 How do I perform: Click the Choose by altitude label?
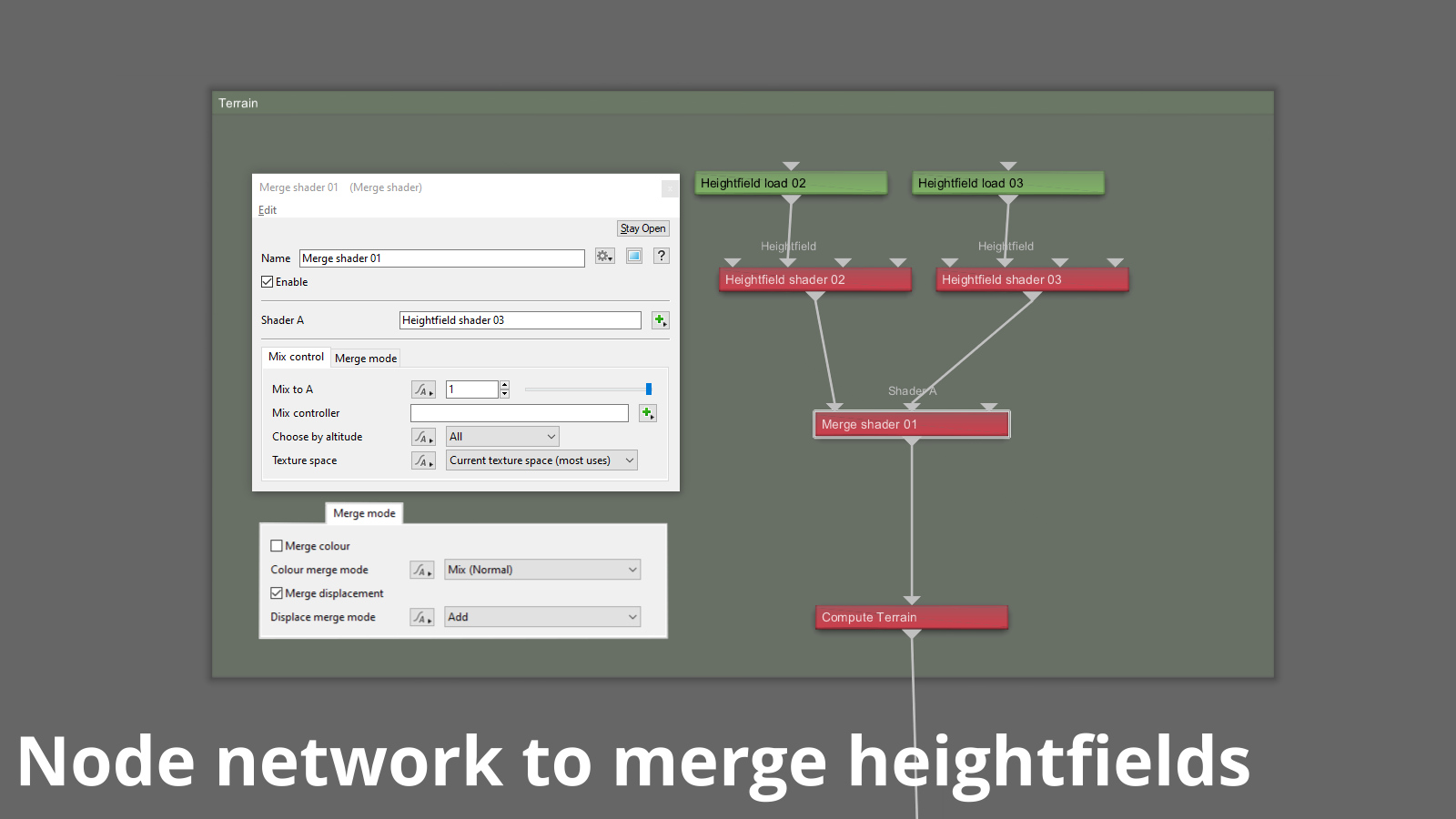(317, 437)
